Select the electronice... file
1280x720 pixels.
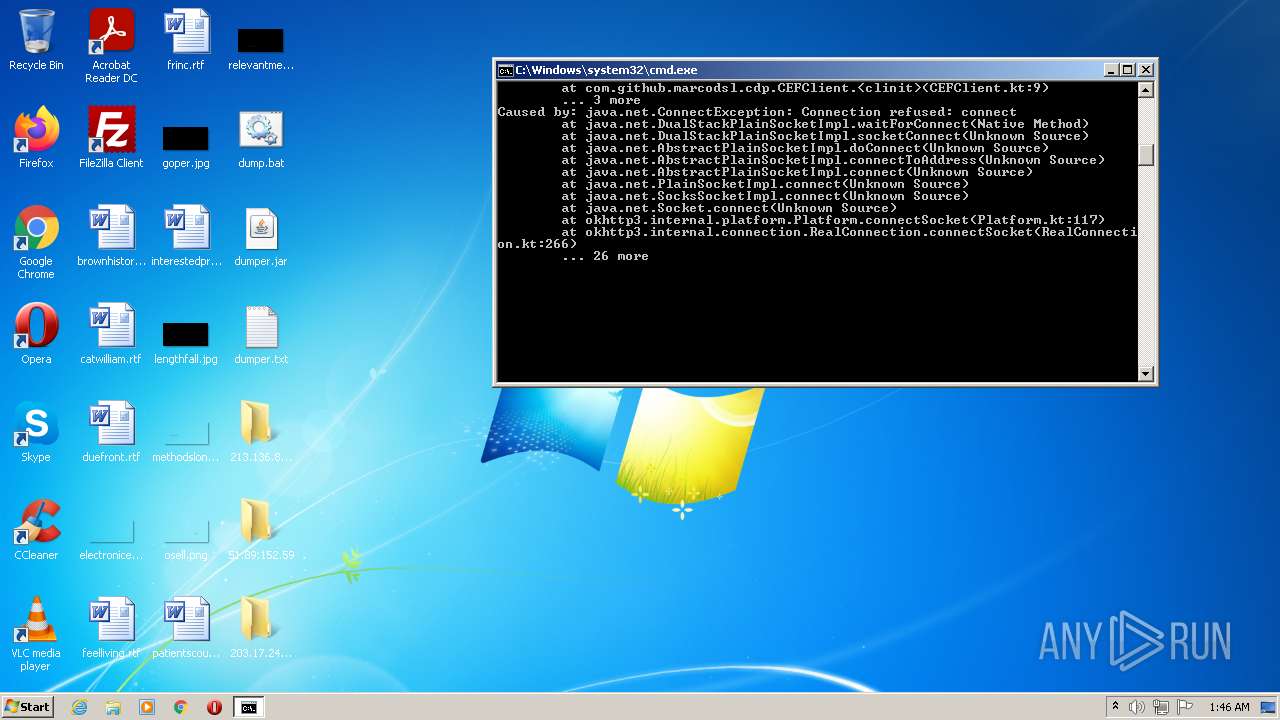[111, 538]
